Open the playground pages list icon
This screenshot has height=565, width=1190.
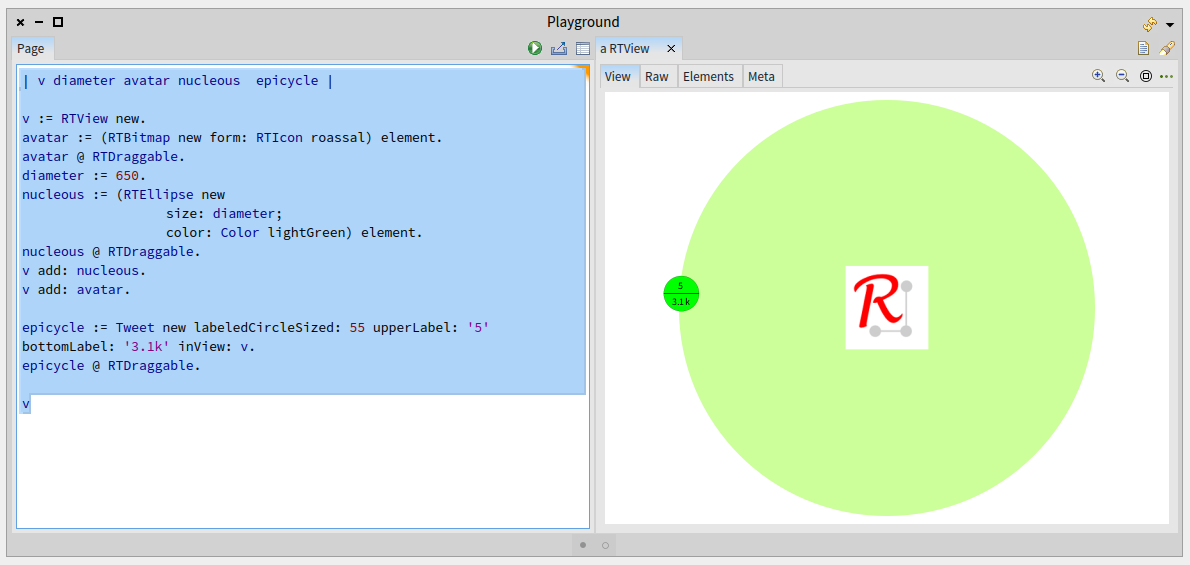pyautogui.click(x=582, y=48)
